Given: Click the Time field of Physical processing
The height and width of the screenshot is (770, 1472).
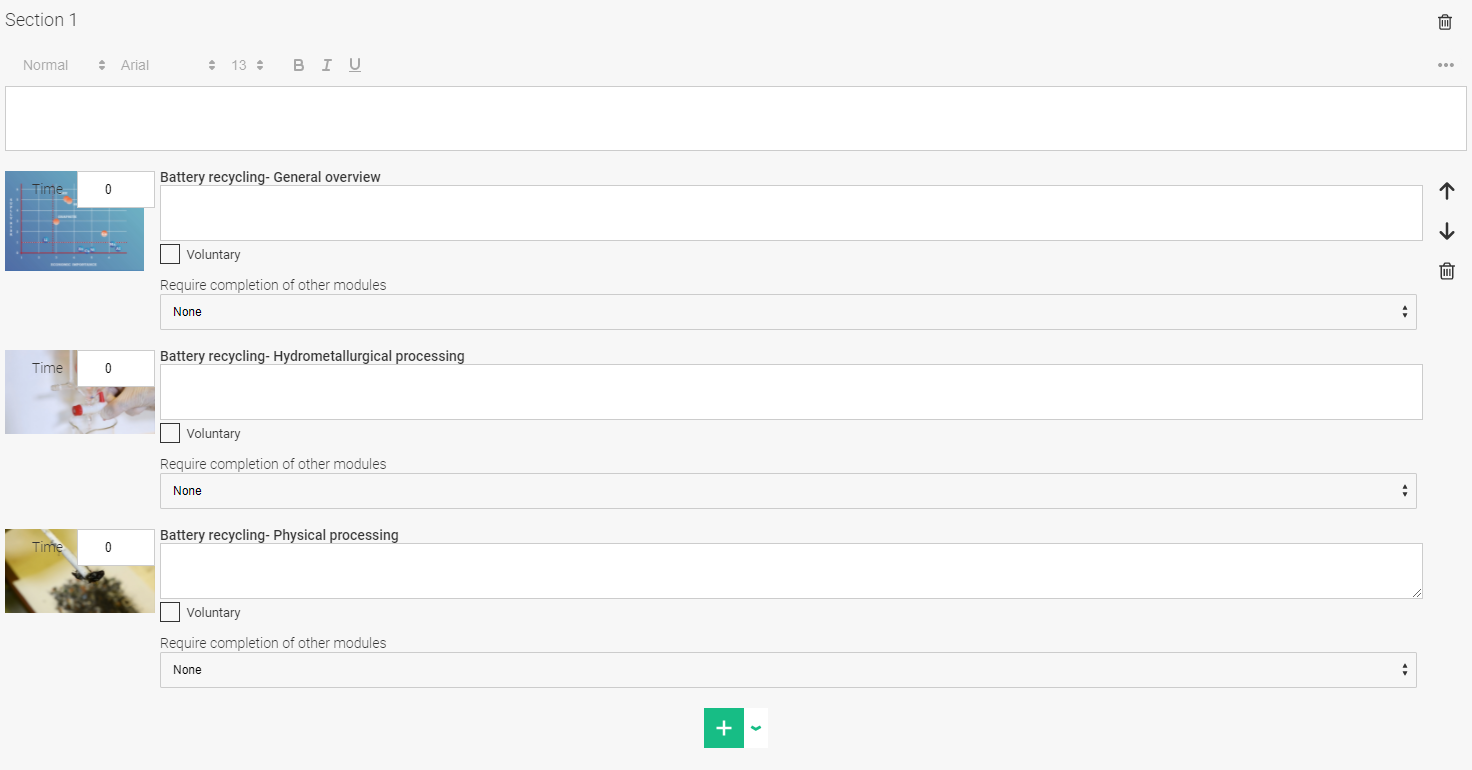Looking at the screenshot, I should coord(115,547).
